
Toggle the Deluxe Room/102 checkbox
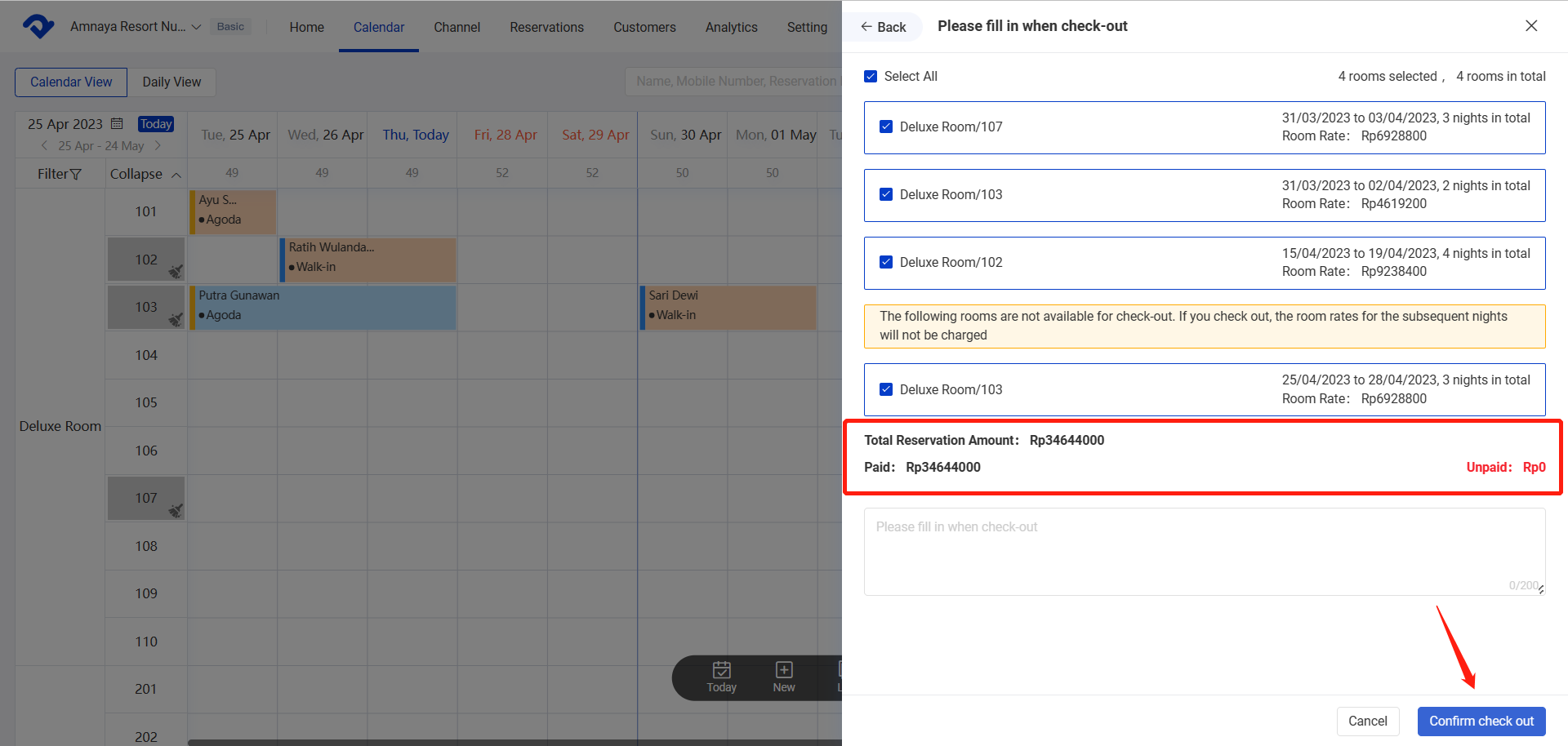click(886, 263)
